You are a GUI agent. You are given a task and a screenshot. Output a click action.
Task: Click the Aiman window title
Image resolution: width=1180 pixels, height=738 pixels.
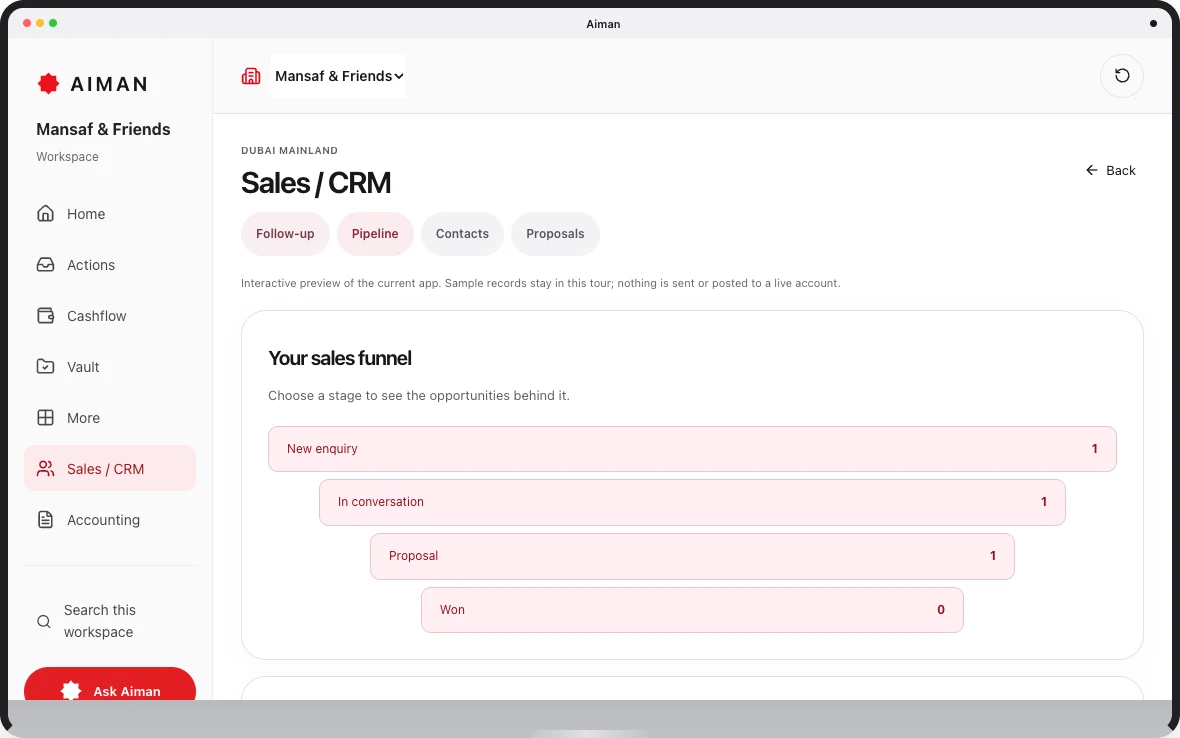[x=603, y=24]
